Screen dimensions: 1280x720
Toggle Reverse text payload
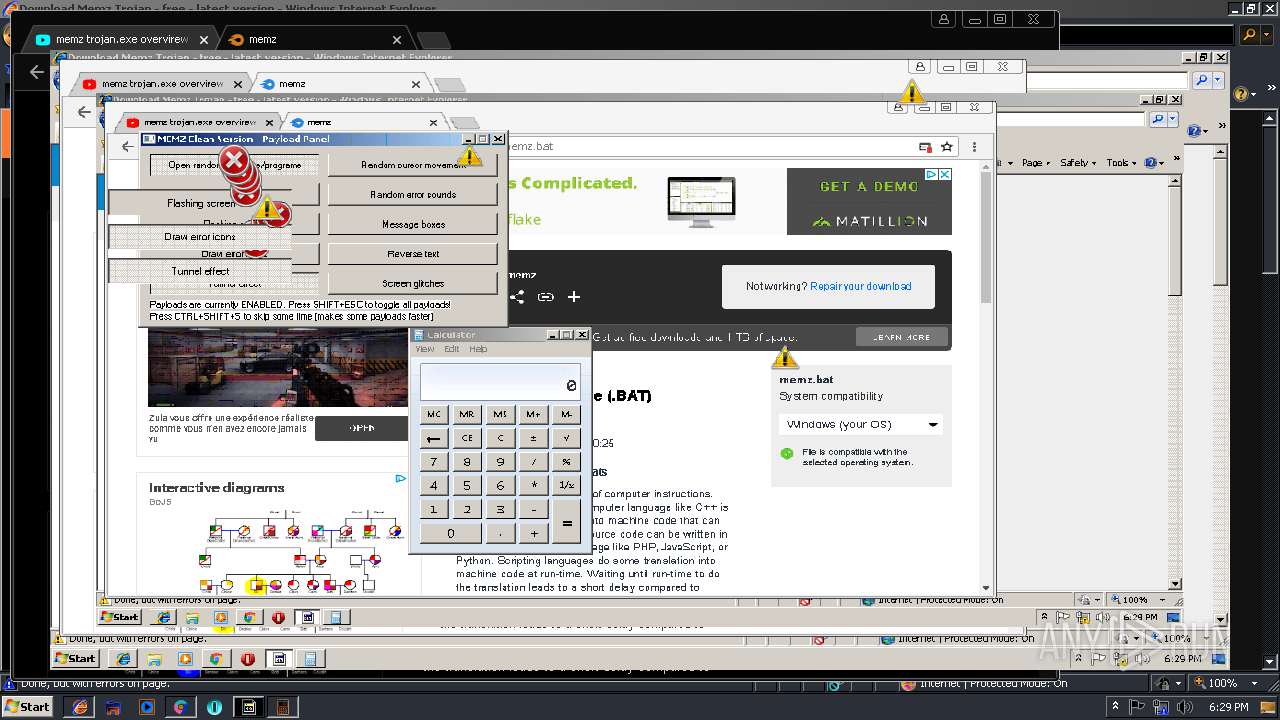click(413, 254)
